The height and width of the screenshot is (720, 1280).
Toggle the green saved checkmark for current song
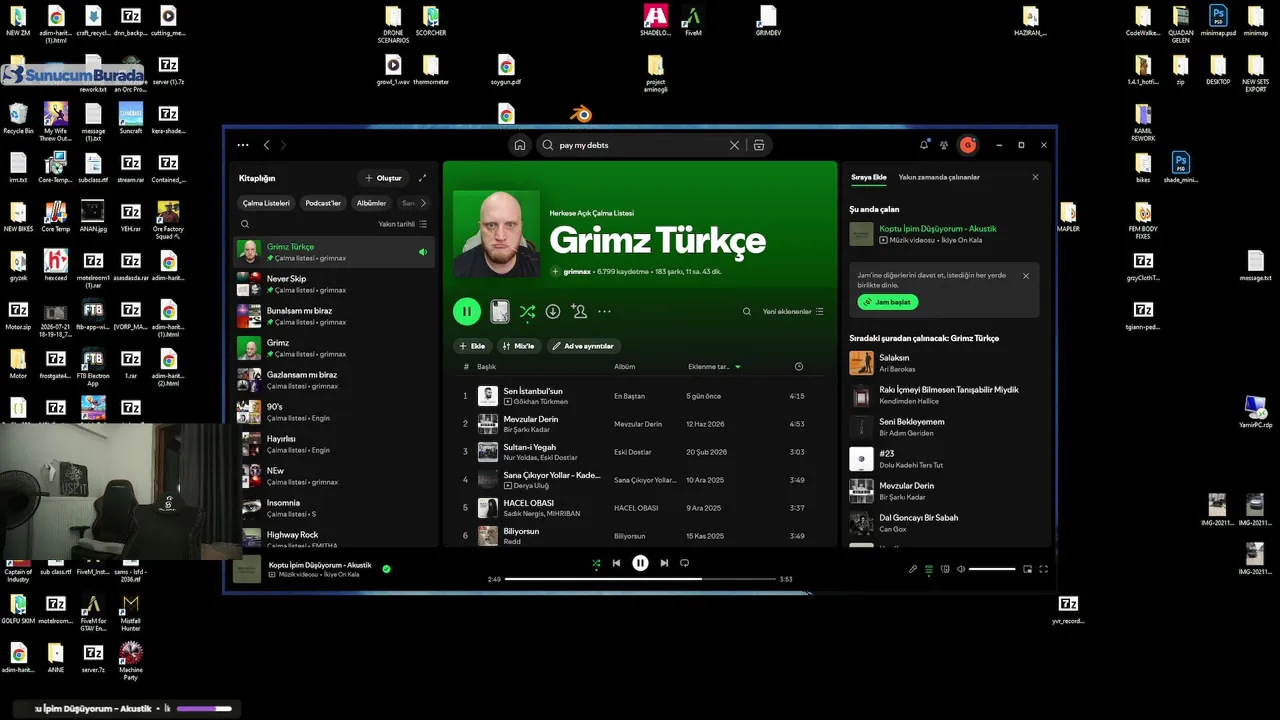pos(386,569)
